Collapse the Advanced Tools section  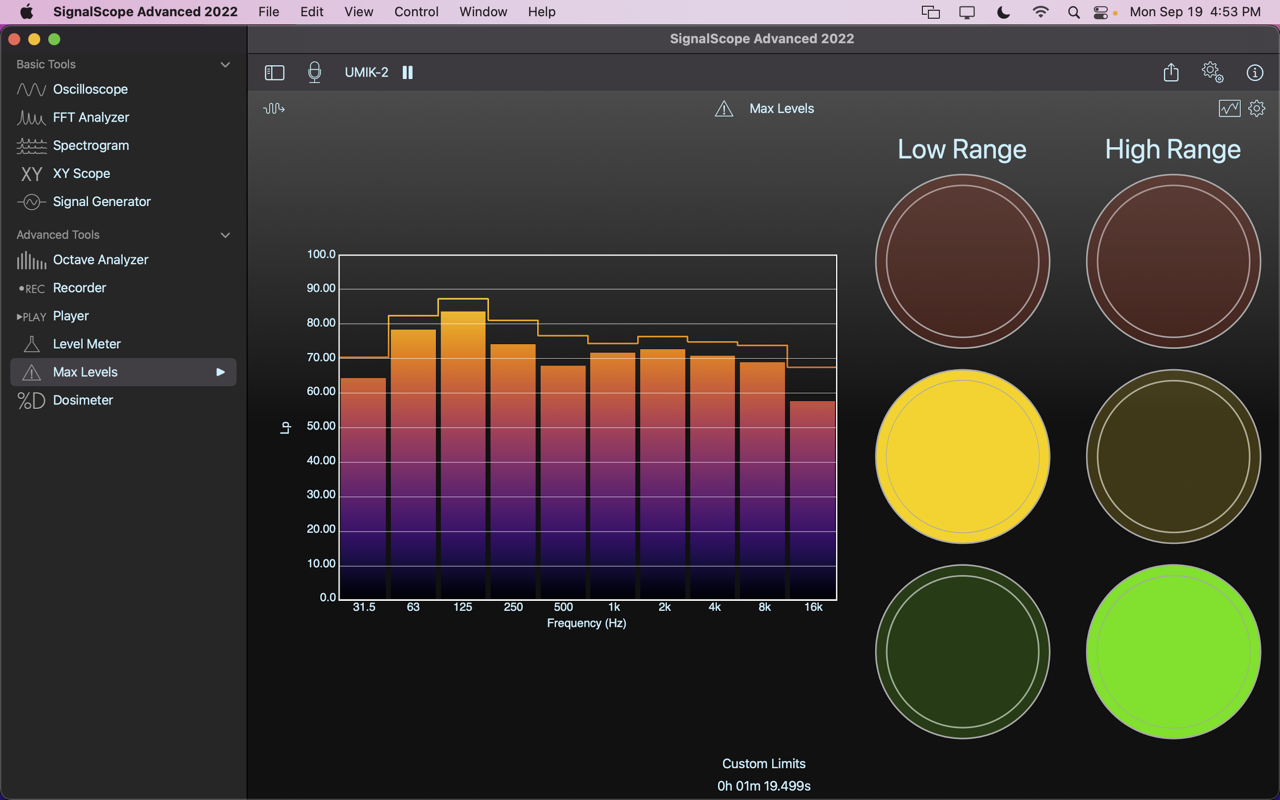(x=225, y=235)
